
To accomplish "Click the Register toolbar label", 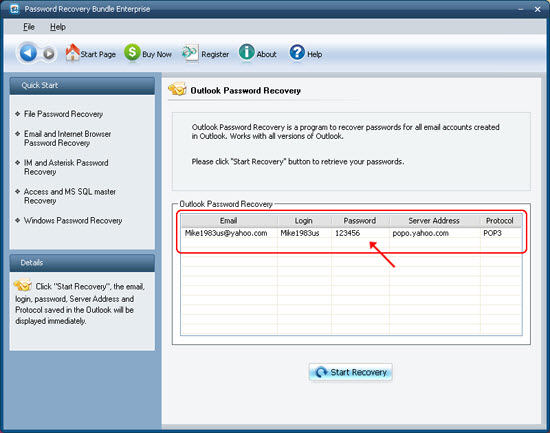I will (x=215, y=54).
